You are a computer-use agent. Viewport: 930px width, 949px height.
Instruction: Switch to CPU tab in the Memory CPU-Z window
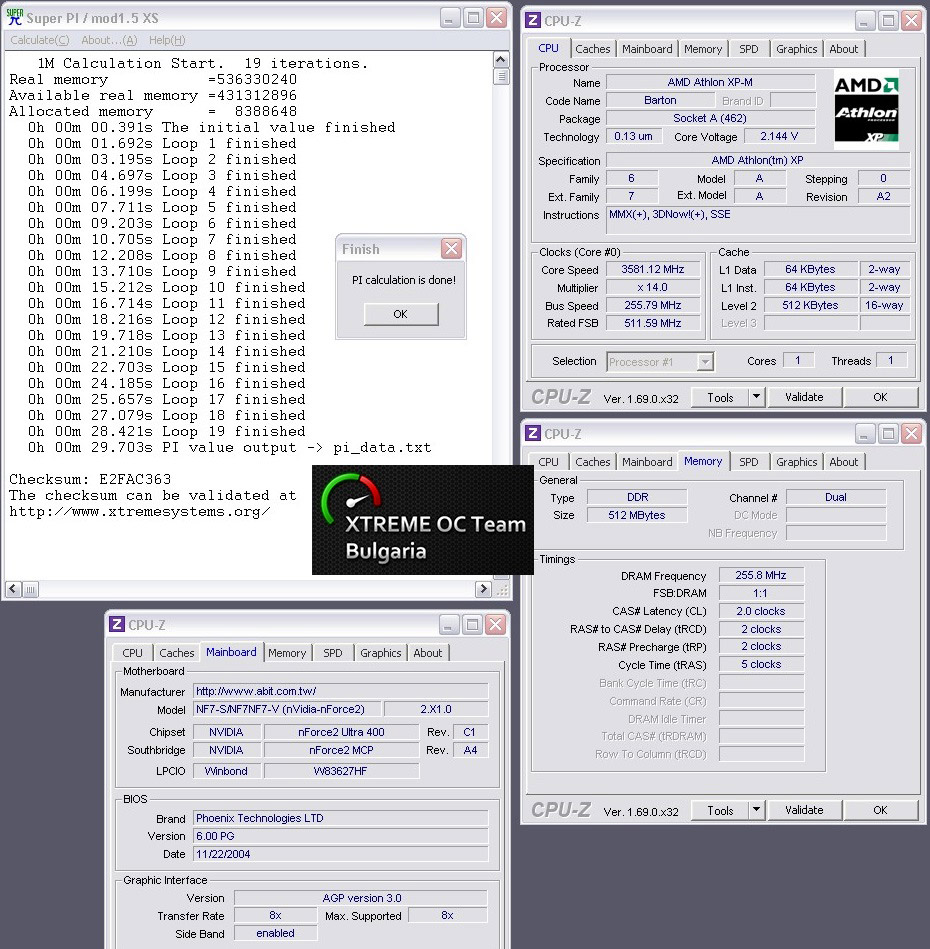548,462
